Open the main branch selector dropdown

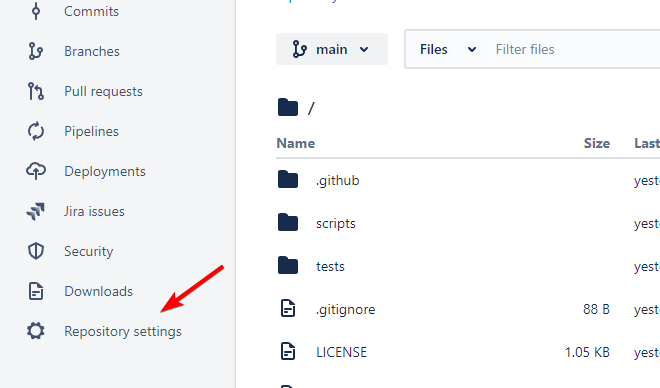tap(332, 49)
